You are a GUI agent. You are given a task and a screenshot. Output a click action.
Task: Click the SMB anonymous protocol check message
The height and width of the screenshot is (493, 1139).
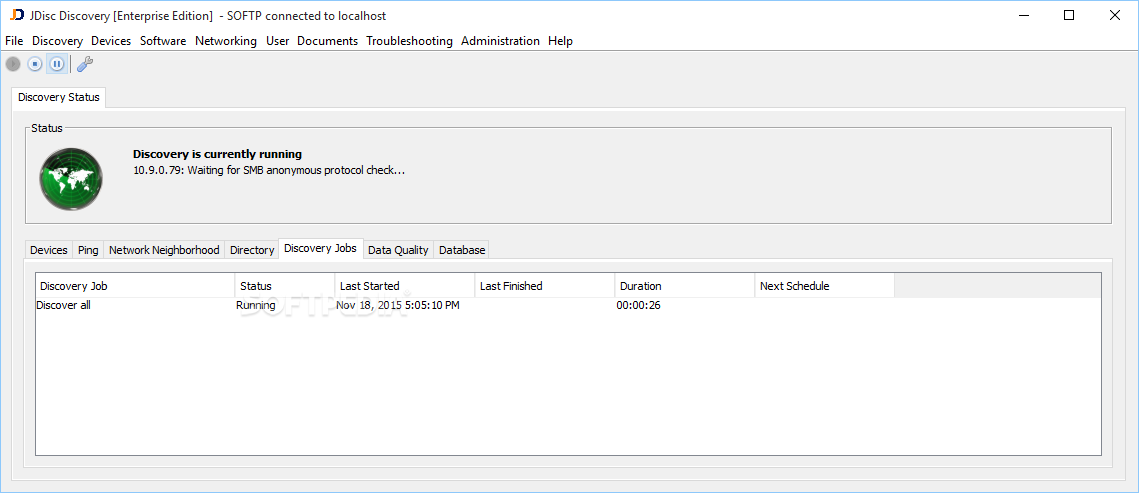pyautogui.click(x=269, y=170)
